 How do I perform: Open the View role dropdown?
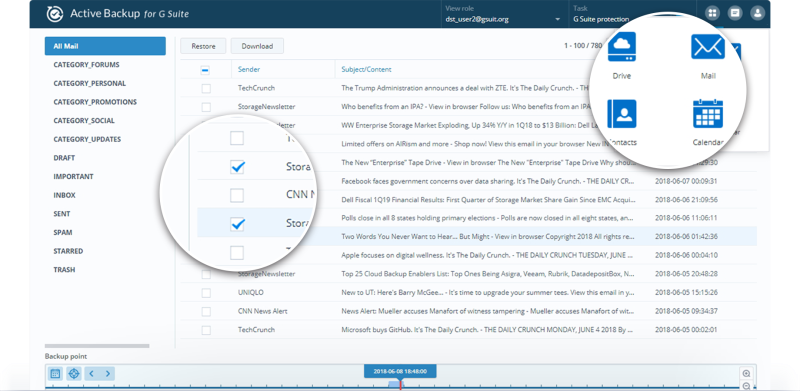[503, 19]
